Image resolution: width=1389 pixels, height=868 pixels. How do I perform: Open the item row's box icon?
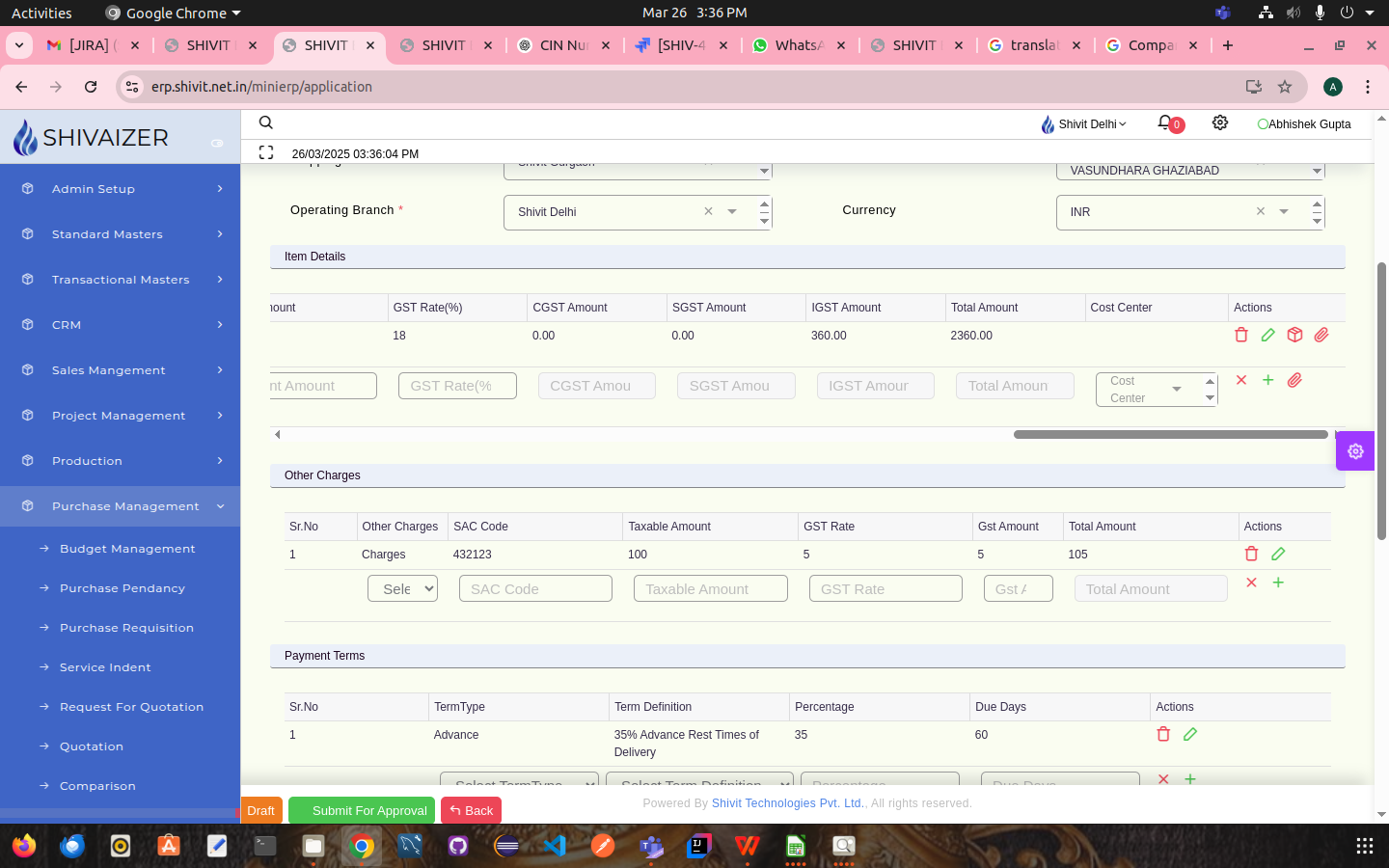coord(1295,335)
